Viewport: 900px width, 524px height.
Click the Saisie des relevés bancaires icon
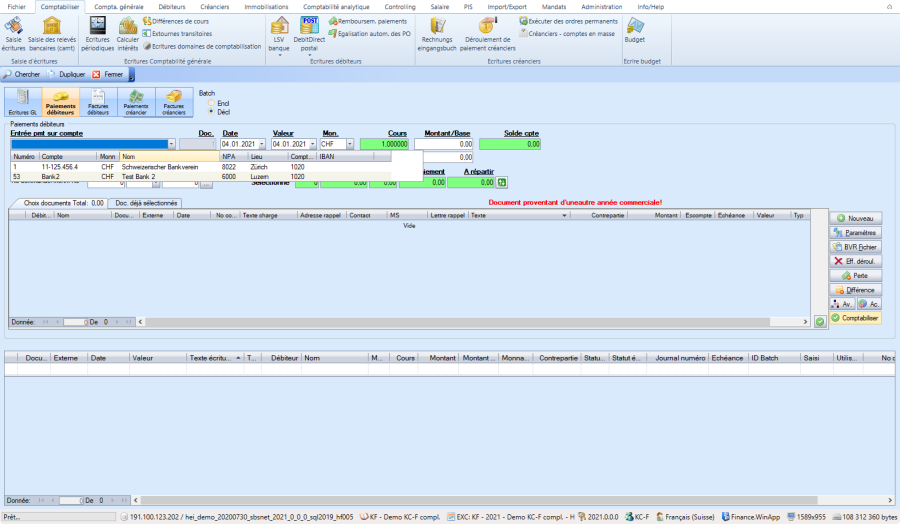(x=53, y=30)
